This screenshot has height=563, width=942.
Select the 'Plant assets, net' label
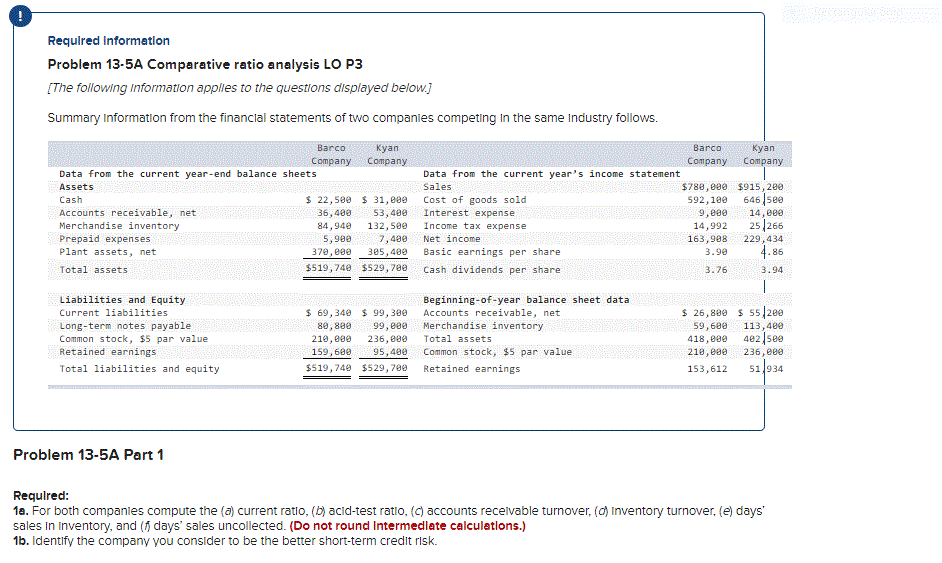108,252
